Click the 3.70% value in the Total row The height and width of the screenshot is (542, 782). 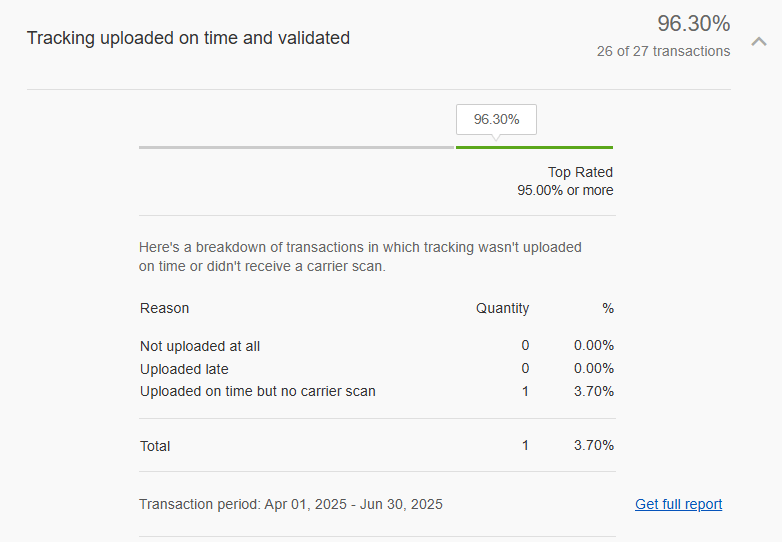pyautogui.click(x=594, y=445)
